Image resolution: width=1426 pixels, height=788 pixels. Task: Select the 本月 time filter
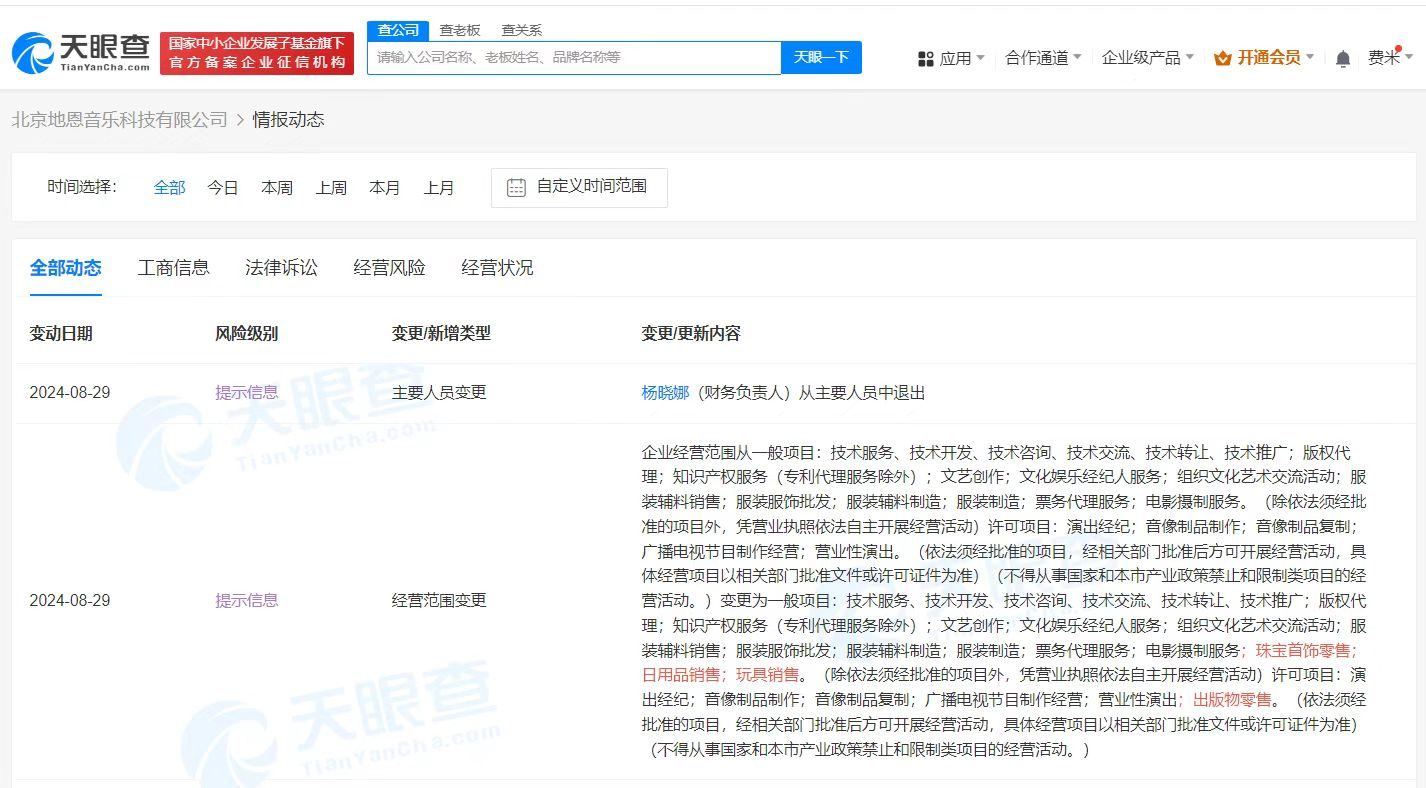point(385,187)
